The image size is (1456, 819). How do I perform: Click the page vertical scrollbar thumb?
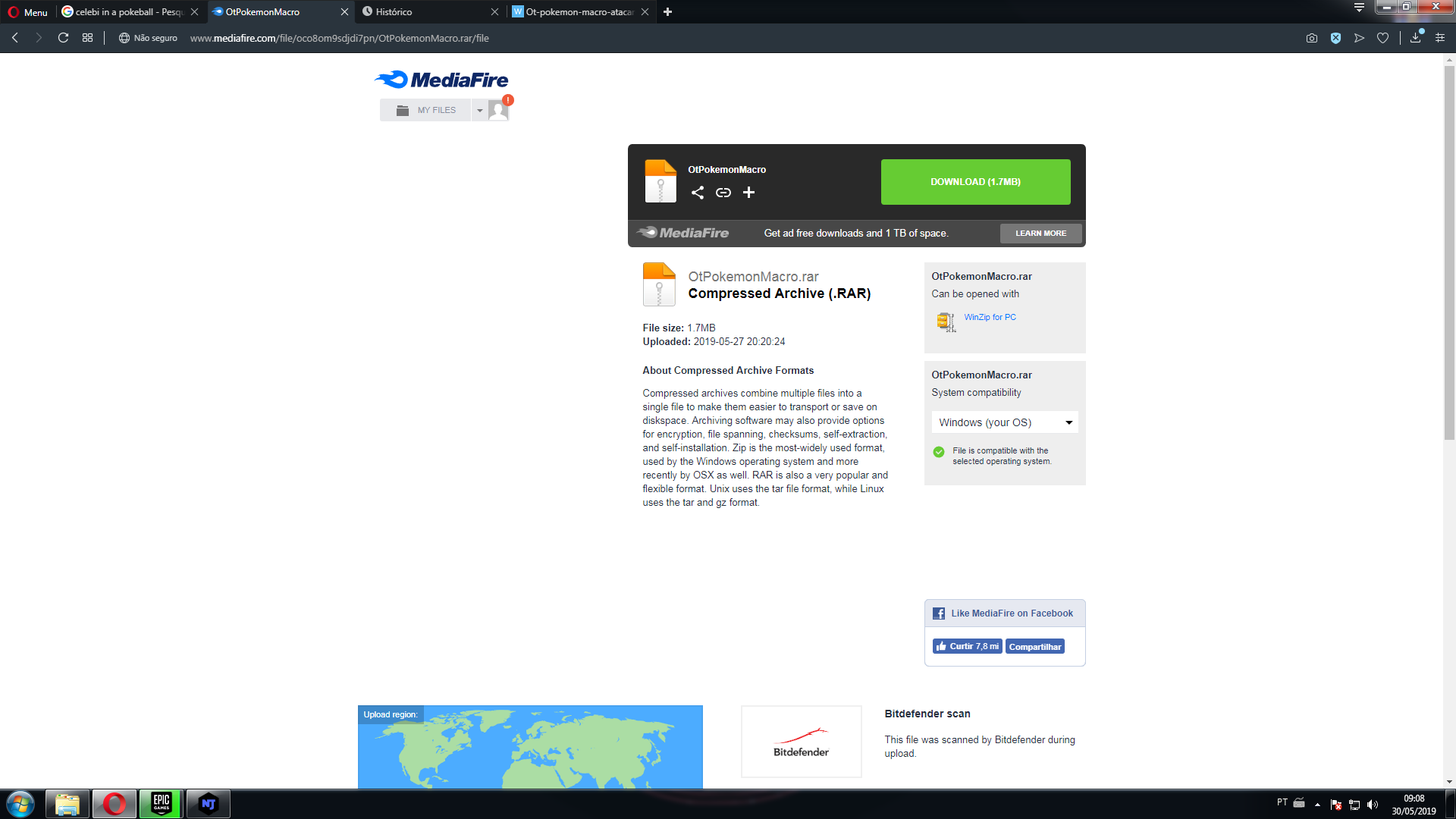coord(1449,253)
